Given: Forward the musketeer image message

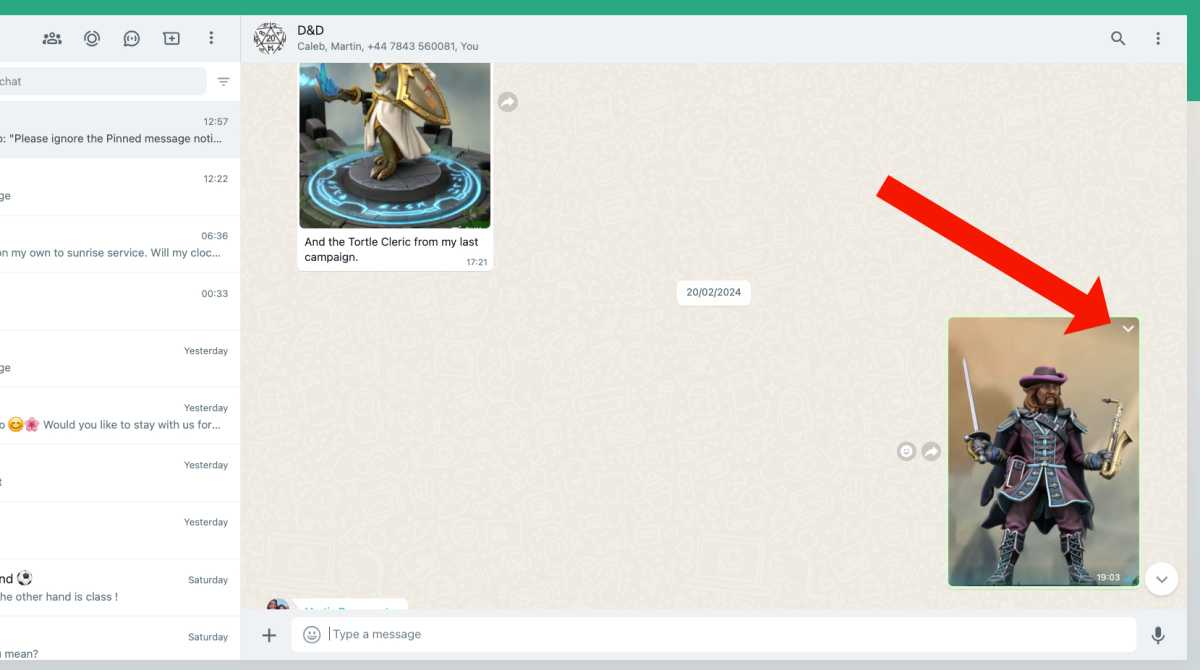Looking at the screenshot, I should (x=931, y=452).
